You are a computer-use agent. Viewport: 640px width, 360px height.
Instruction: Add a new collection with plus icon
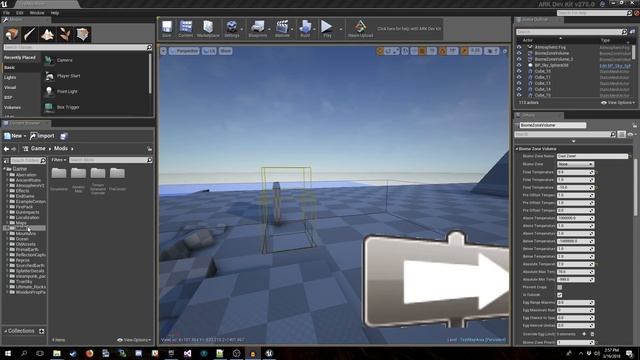click(42, 331)
